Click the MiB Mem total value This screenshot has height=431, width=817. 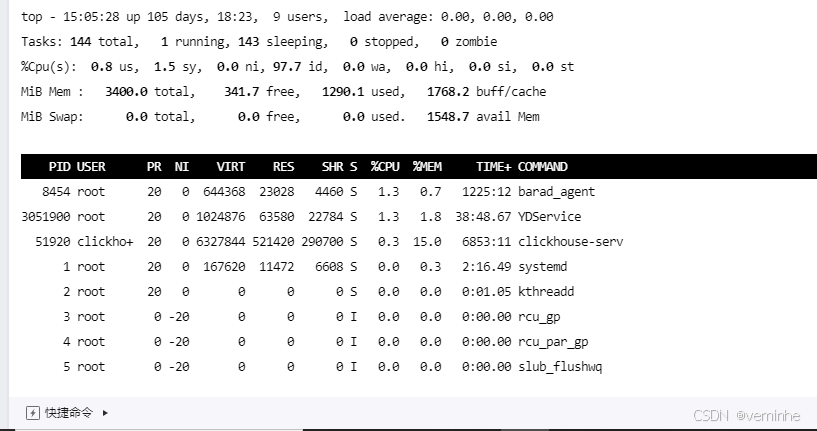click(x=126, y=92)
